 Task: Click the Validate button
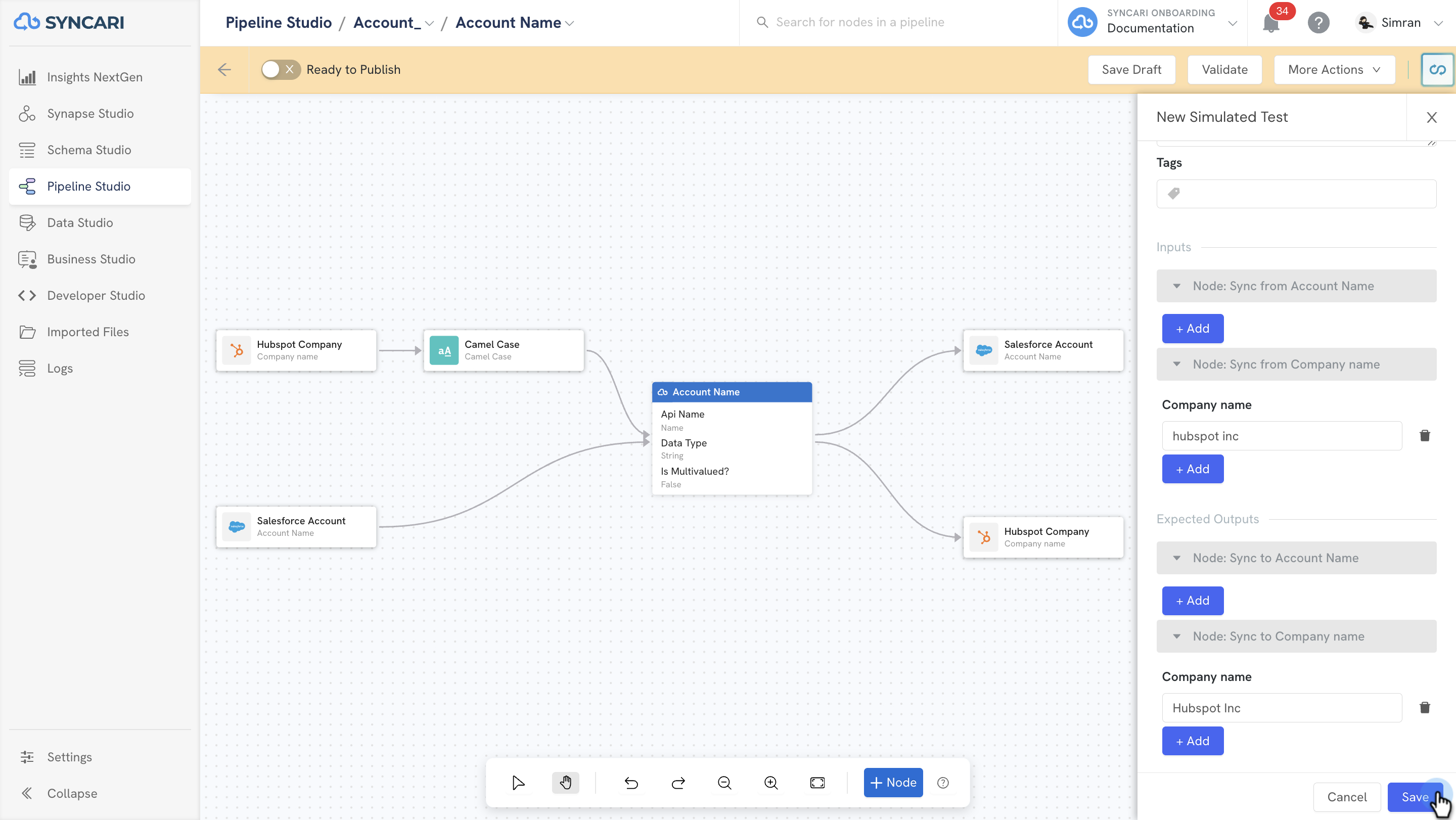click(x=1224, y=69)
